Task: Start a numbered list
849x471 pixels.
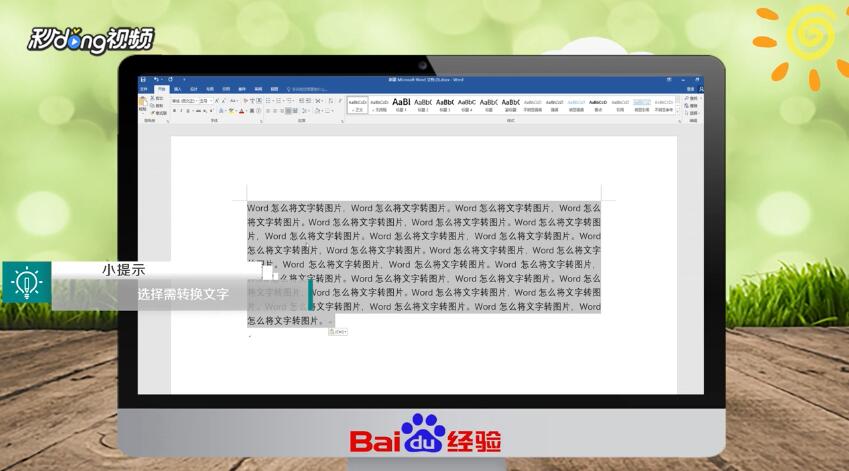Action: pyautogui.click(x=279, y=101)
